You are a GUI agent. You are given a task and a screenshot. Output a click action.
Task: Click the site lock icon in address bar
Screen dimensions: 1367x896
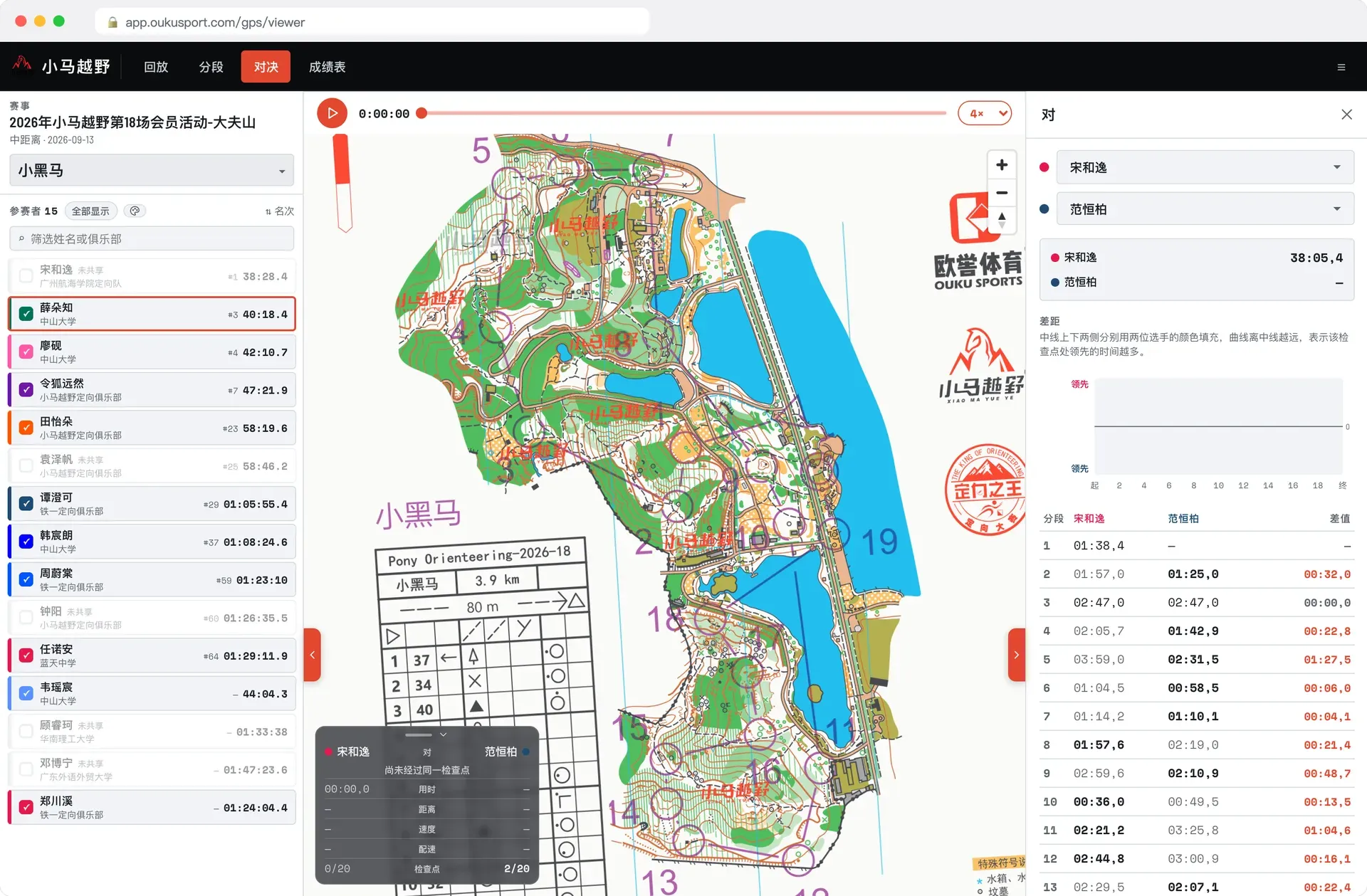(x=112, y=23)
